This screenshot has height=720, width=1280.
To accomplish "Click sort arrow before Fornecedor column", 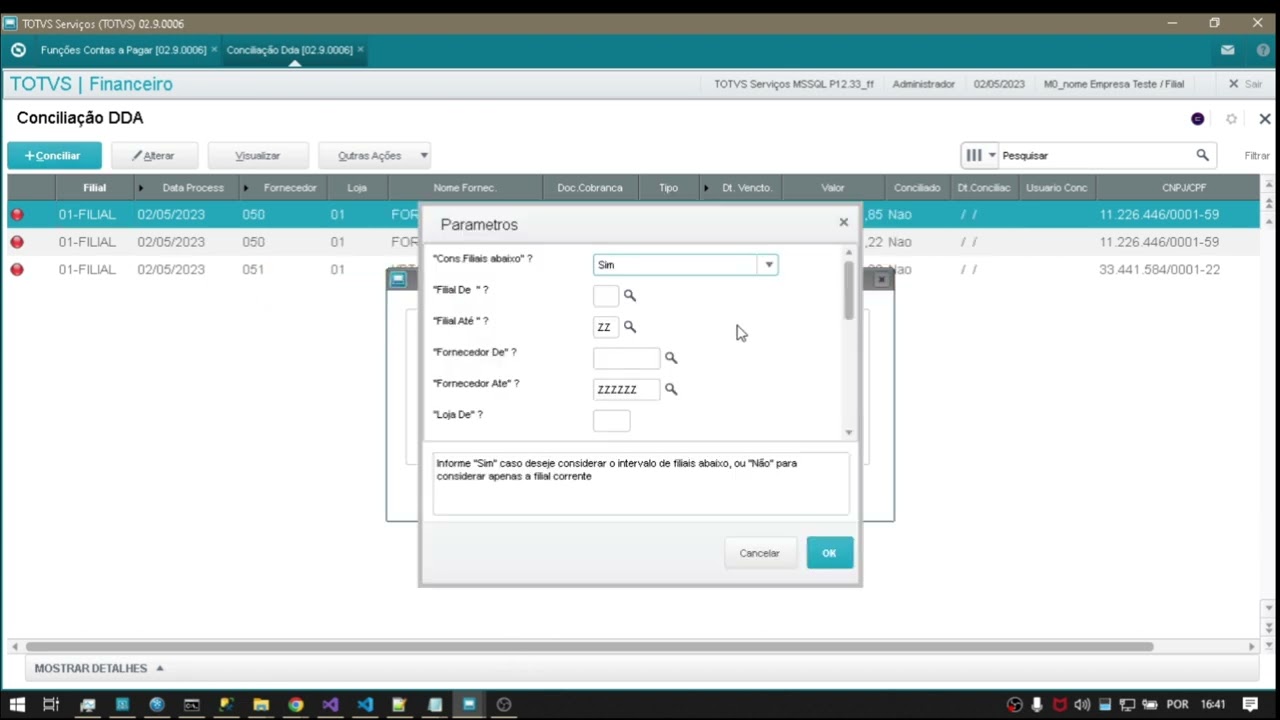I will [246, 188].
